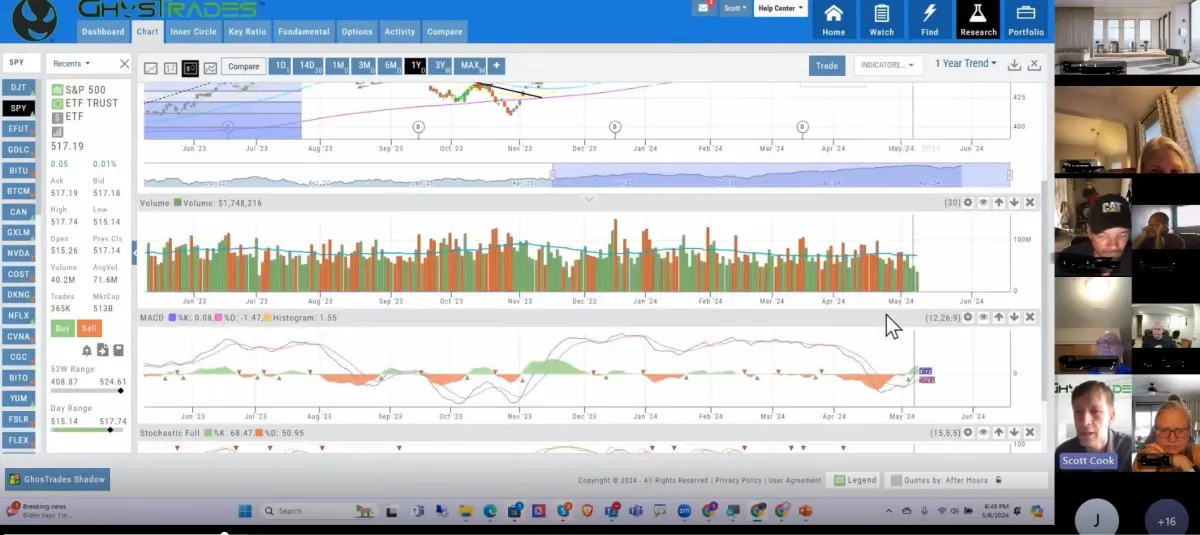Click the Windows taskbar Search box

click(x=320, y=511)
